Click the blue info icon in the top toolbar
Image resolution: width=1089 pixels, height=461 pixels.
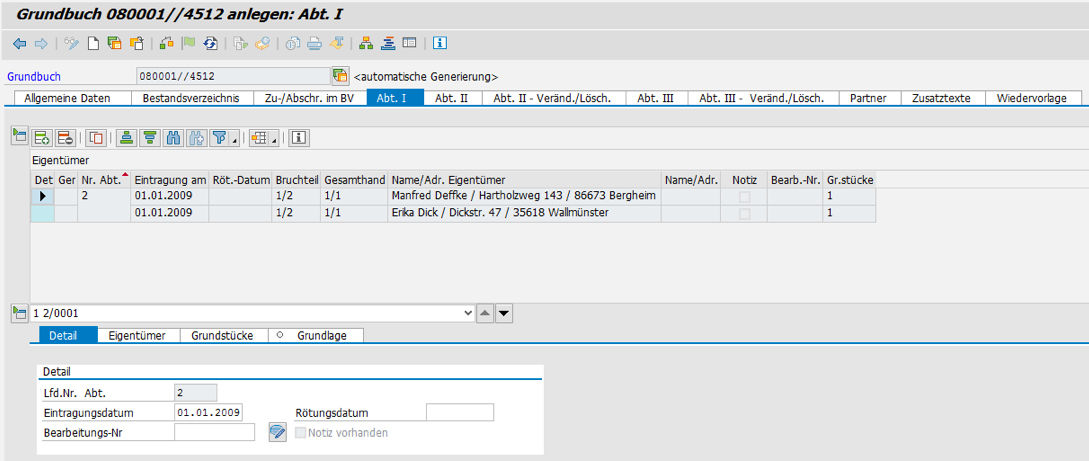(440, 43)
